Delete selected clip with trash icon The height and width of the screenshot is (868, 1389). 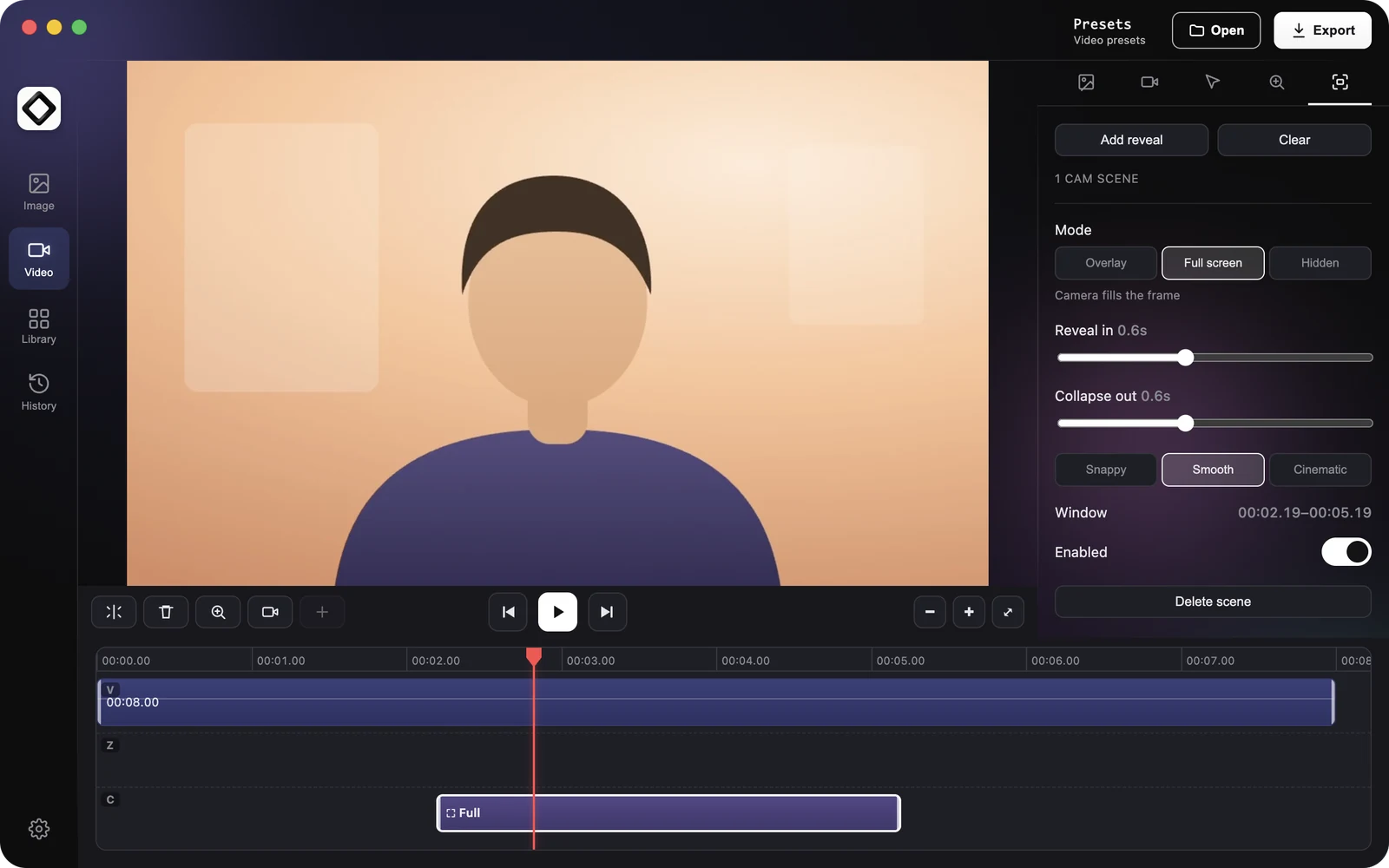[x=166, y=612]
